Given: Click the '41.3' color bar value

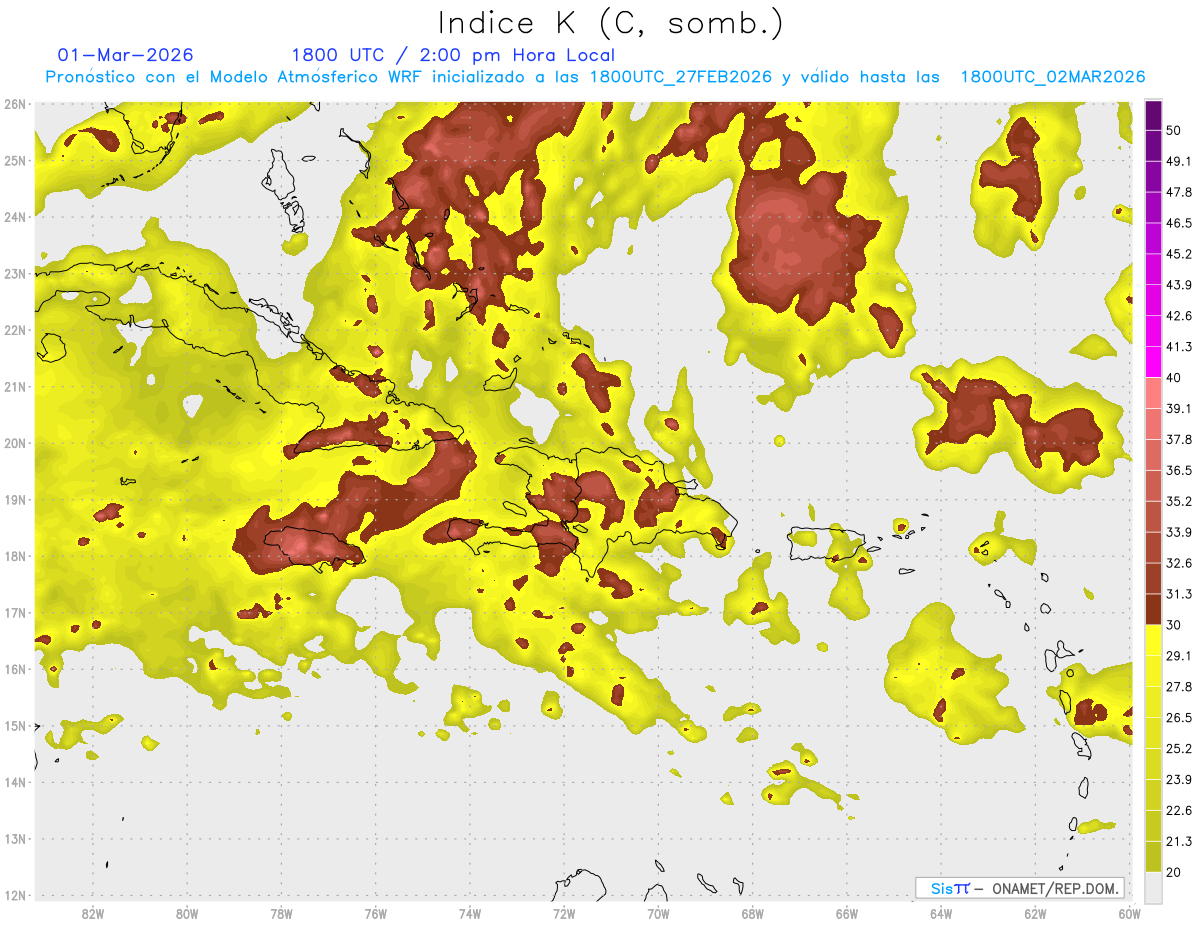Looking at the screenshot, I should click(1179, 348).
